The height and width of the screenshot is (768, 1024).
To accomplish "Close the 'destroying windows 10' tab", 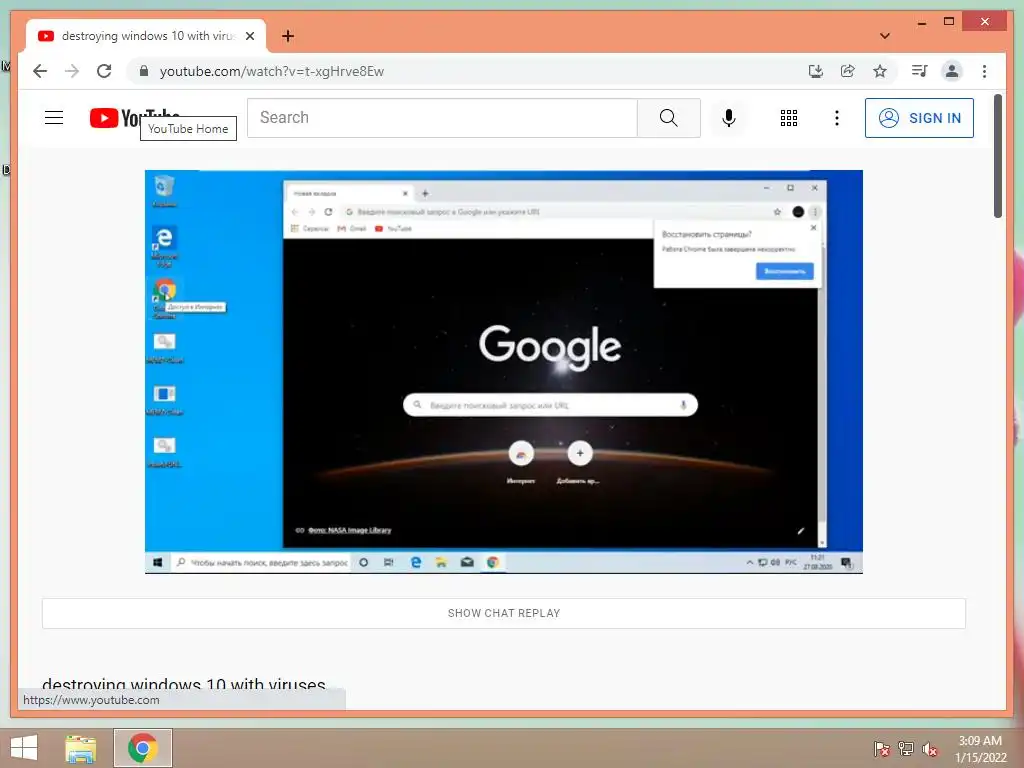I will [250, 36].
